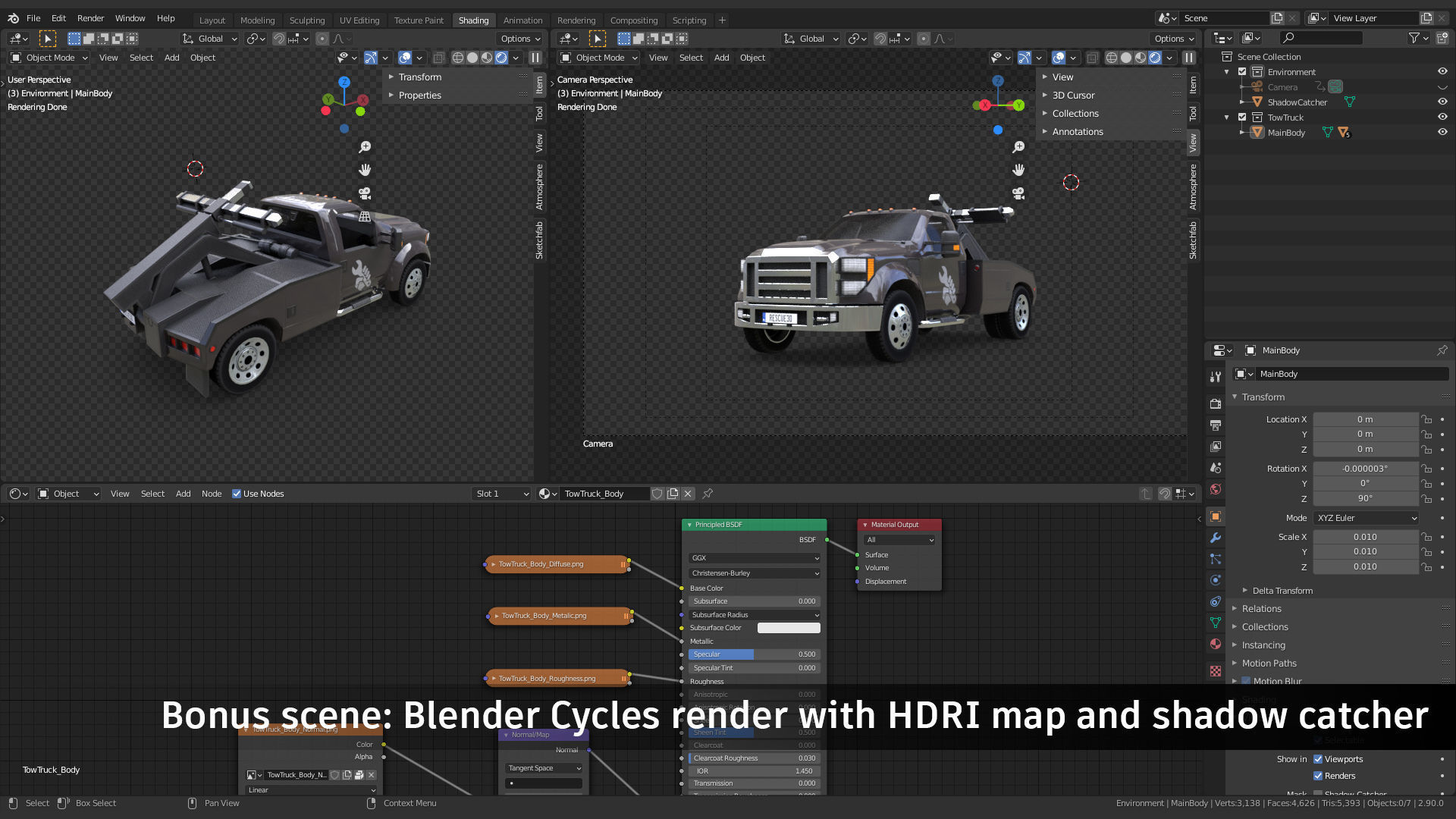
Task: Open the Render menu
Action: click(x=90, y=18)
